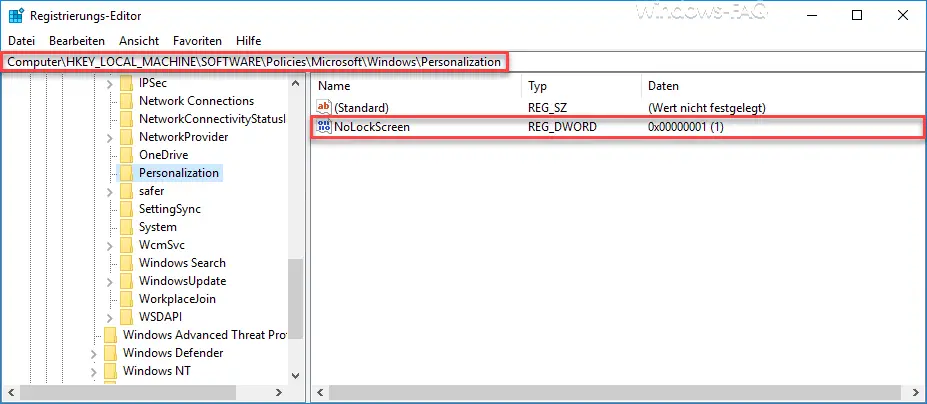The image size is (927, 404).
Task: Select the Personalization folder icon
Action: tap(126, 173)
